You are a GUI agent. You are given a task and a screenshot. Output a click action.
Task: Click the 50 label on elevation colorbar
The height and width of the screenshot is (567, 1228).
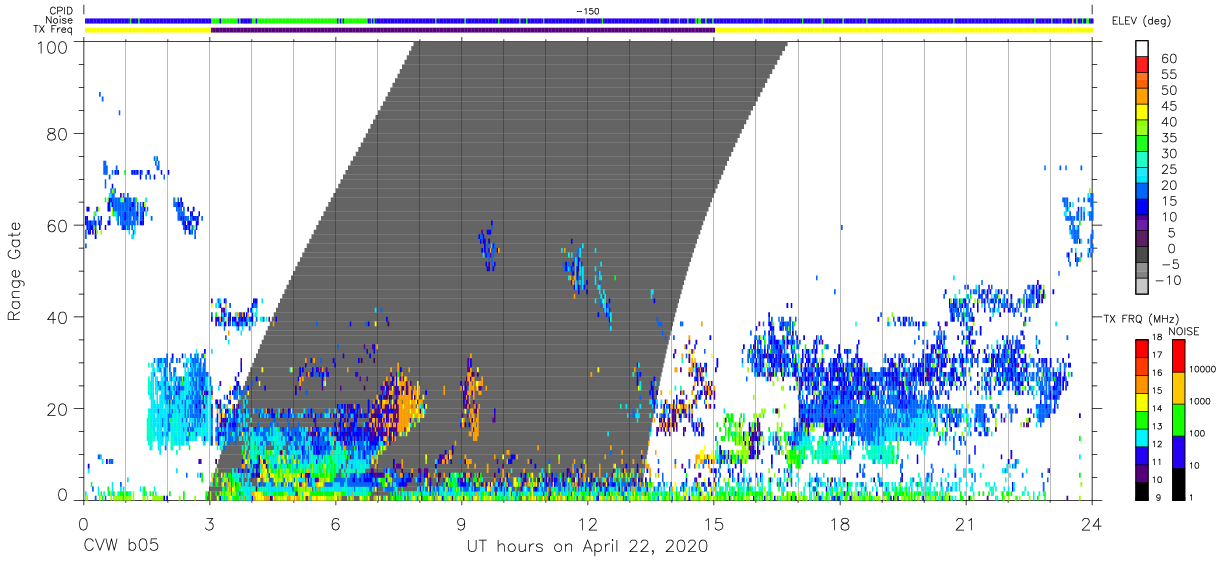(1168, 90)
